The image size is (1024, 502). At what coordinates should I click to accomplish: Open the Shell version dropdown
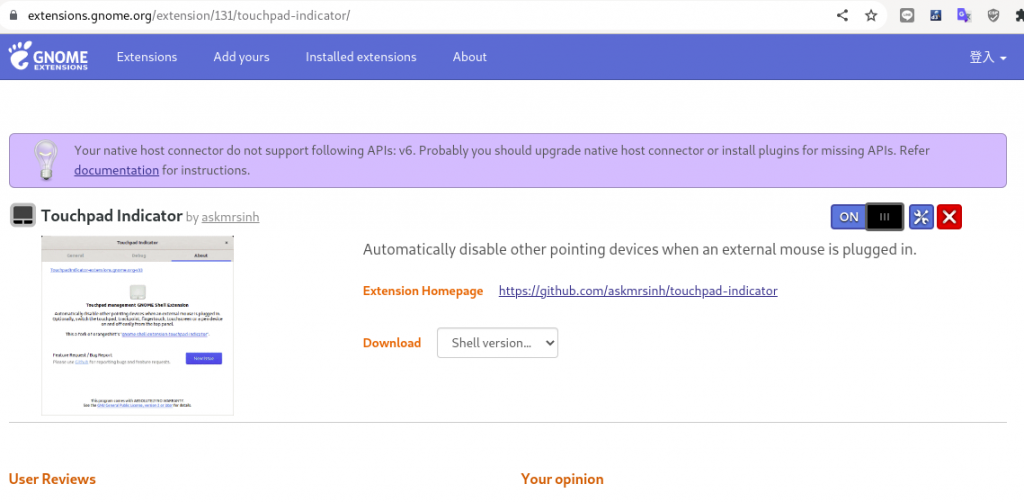[497, 343]
